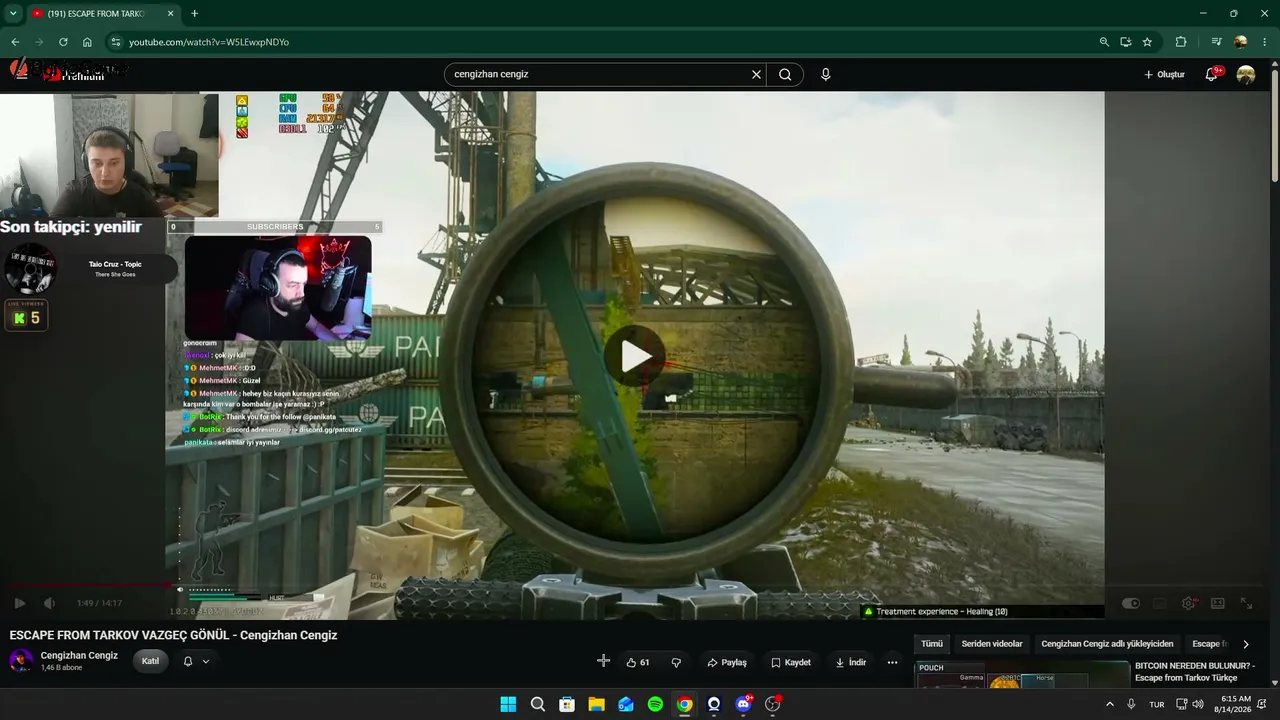Start voice search with the microphone icon
The width and height of the screenshot is (1280, 720).
coord(825,74)
